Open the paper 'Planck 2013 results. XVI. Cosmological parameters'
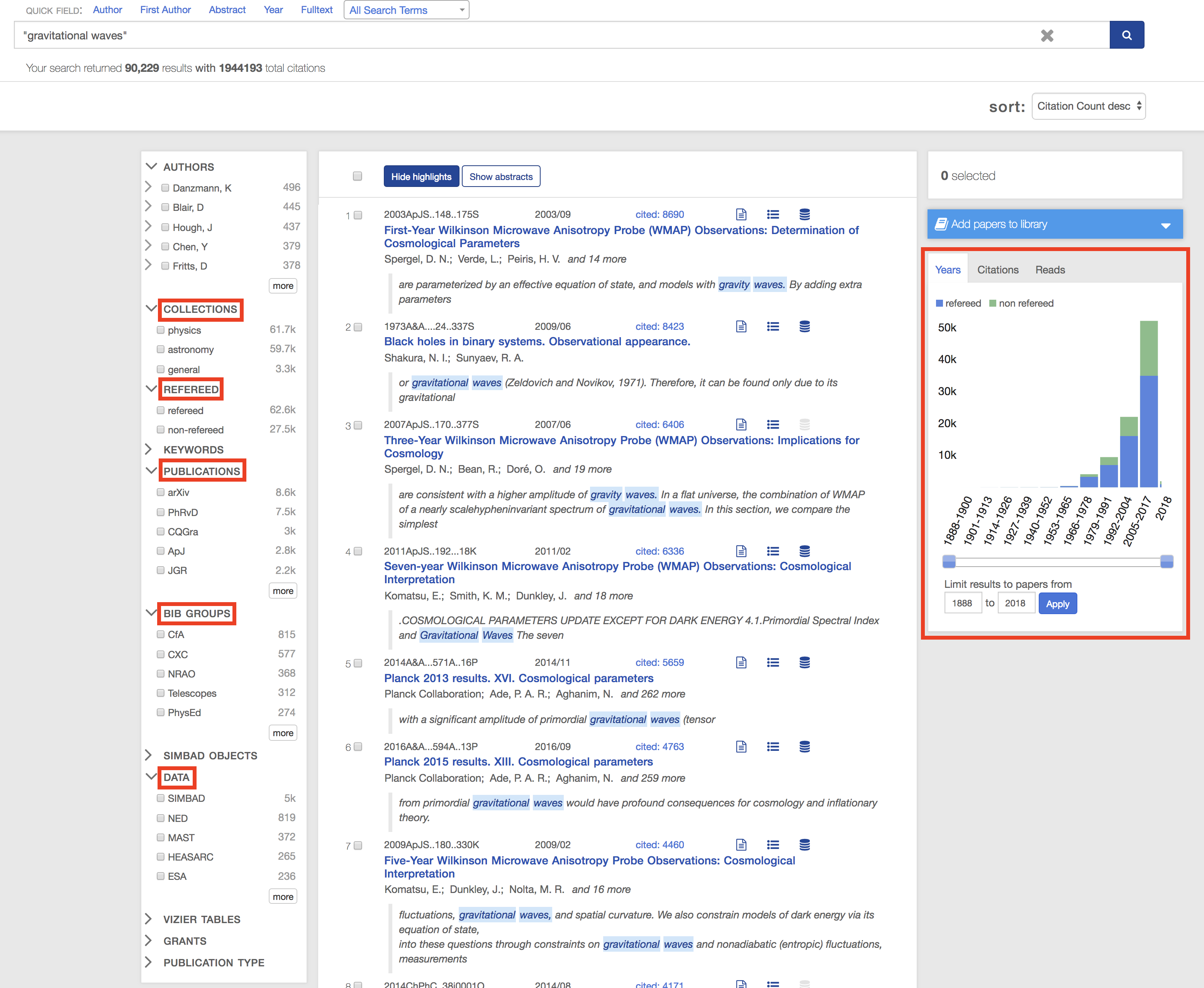Viewport: 1204px width, 988px height. [x=518, y=678]
